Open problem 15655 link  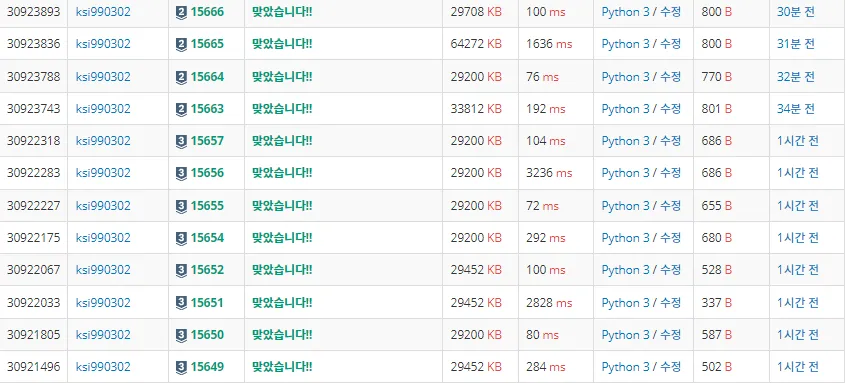point(207,206)
